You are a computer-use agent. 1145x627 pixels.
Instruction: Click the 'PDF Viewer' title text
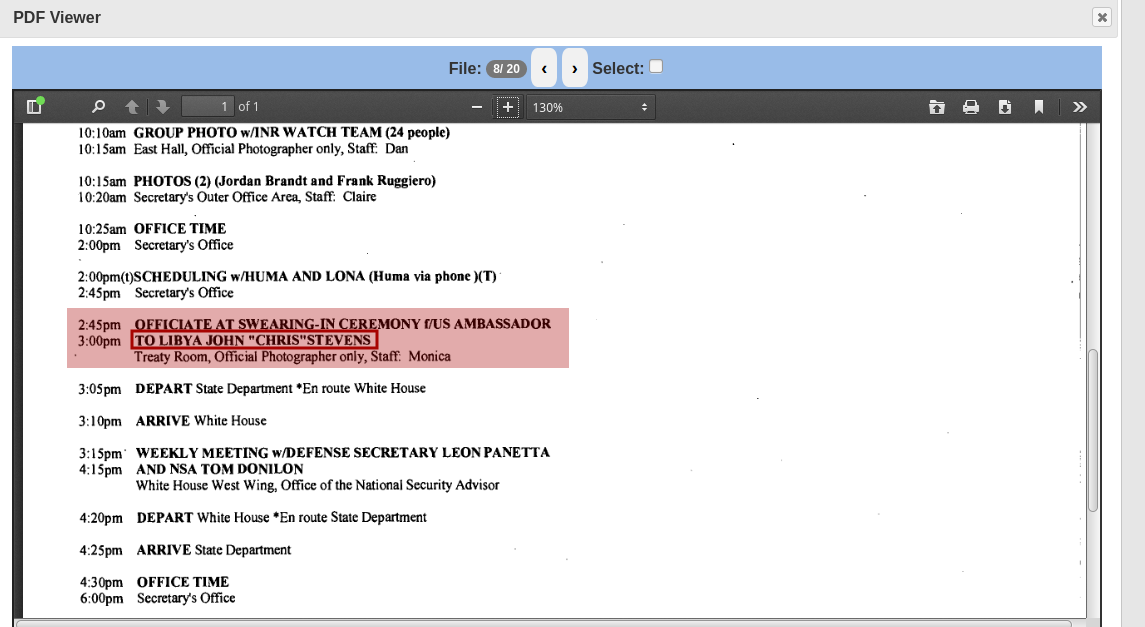pyautogui.click(x=57, y=18)
